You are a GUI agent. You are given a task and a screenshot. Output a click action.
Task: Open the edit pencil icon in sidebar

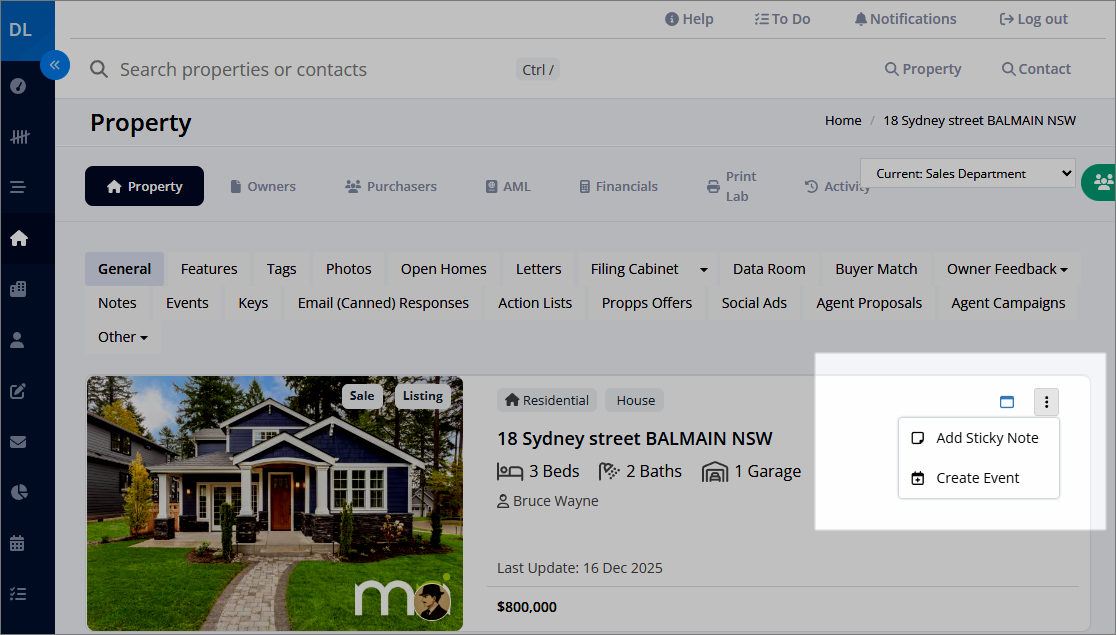pyautogui.click(x=19, y=391)
